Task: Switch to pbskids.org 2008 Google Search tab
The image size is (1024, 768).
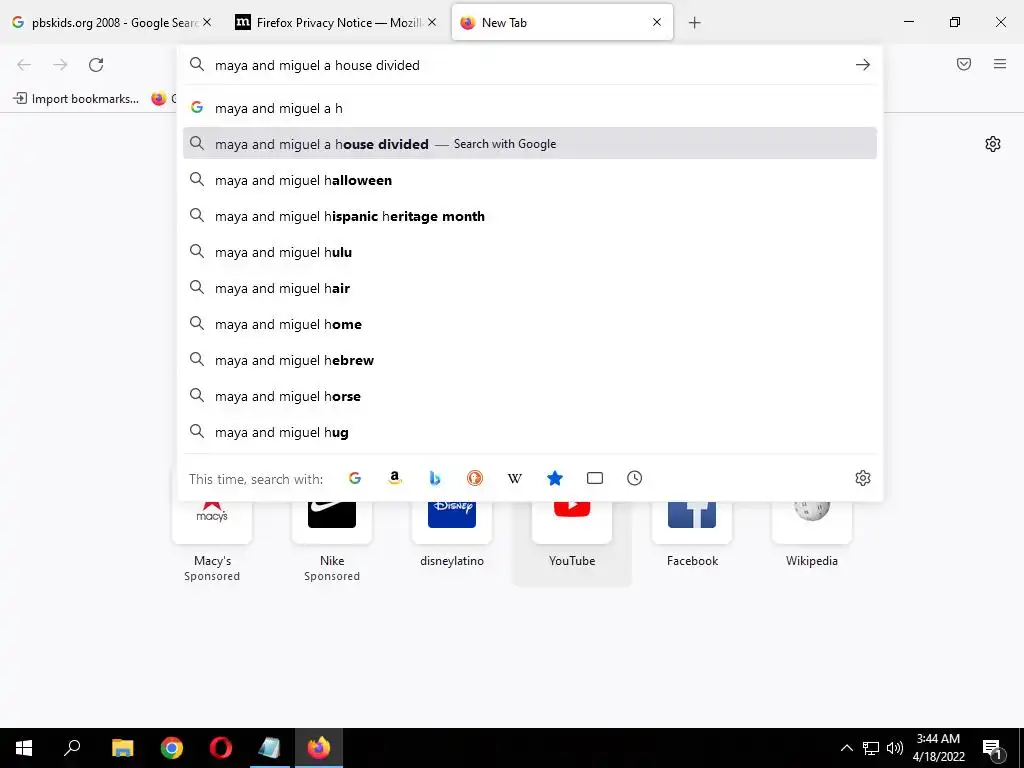Action: 112,22
